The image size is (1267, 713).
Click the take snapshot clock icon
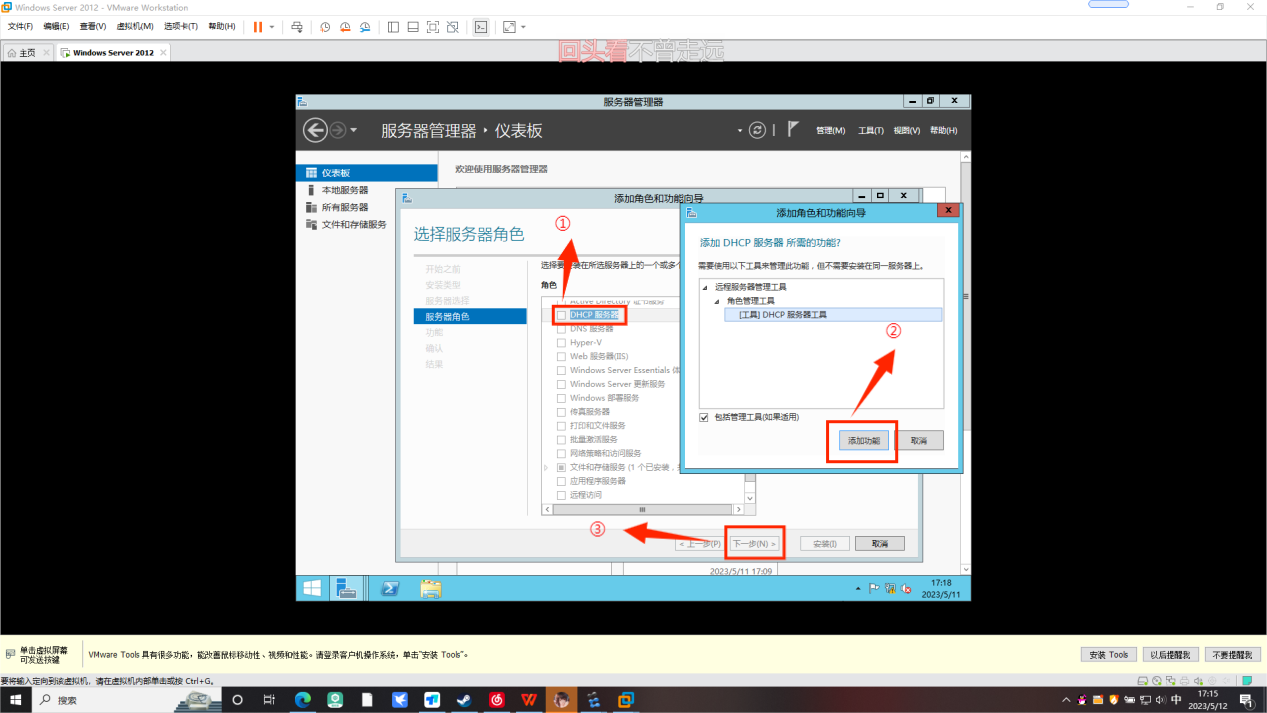click(x=325, y=27)
